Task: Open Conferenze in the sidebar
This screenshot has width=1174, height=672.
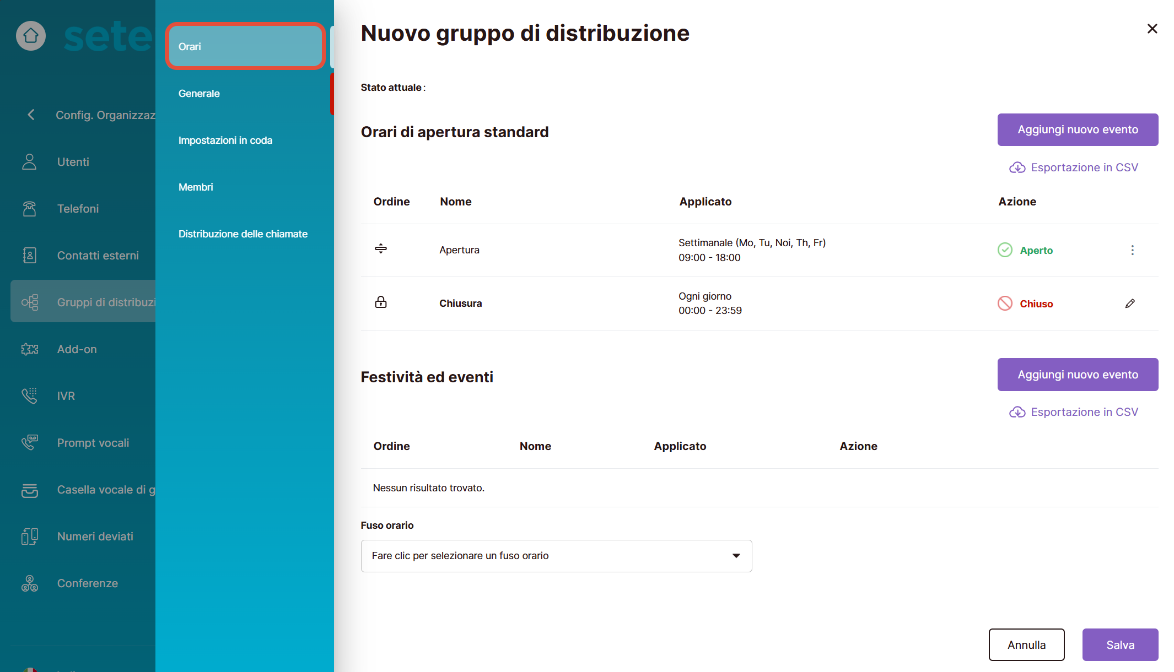Action: point(88,584)
